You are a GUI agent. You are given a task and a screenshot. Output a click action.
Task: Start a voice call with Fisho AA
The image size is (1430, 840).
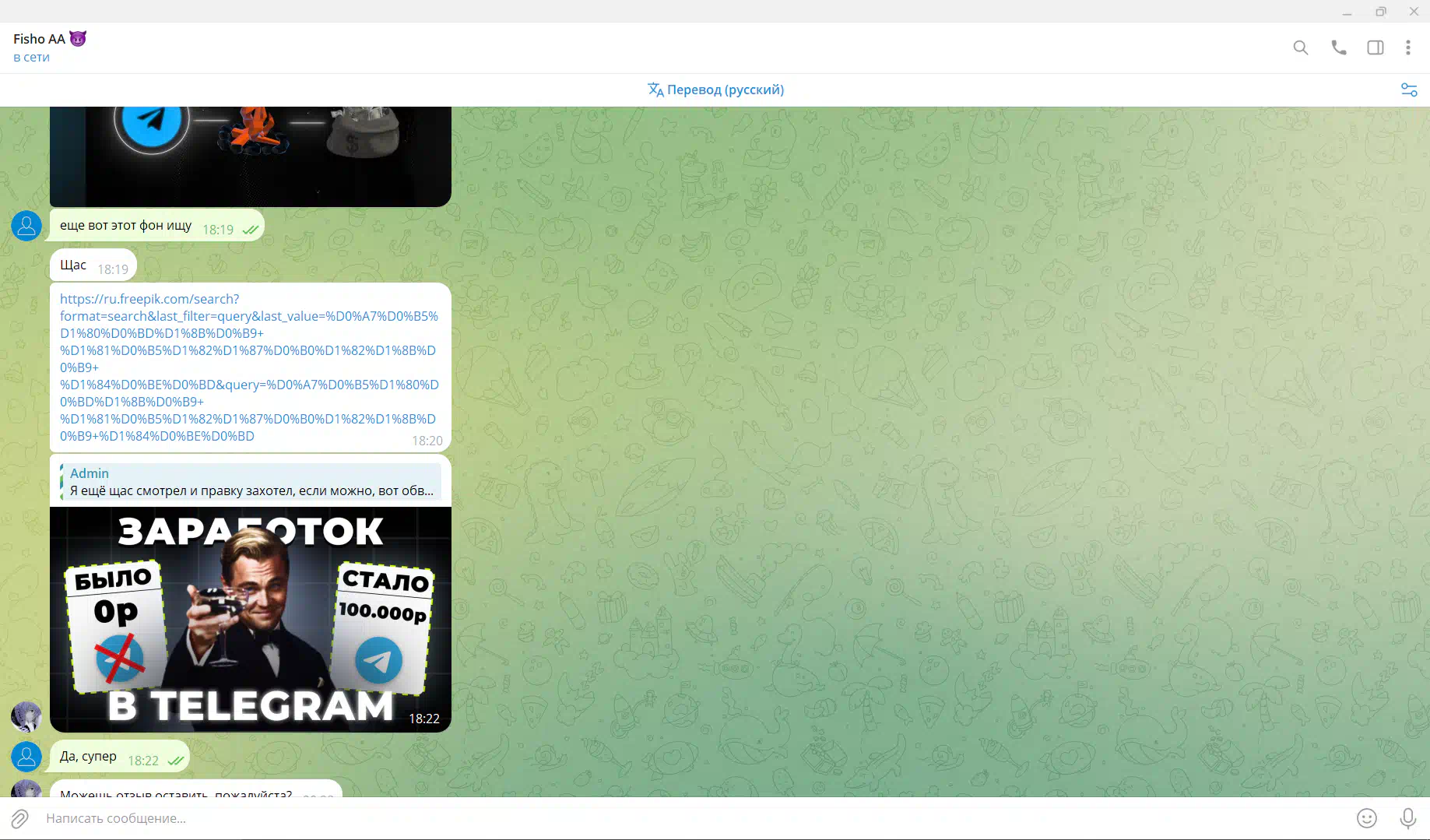[x=1338, y=47]
